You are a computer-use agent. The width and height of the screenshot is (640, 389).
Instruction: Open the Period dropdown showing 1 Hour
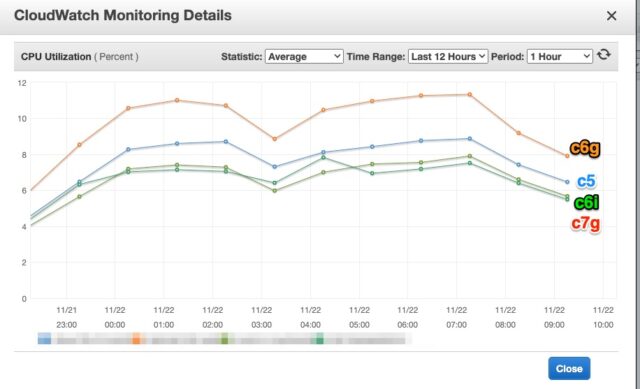click(x=560, y=56)
